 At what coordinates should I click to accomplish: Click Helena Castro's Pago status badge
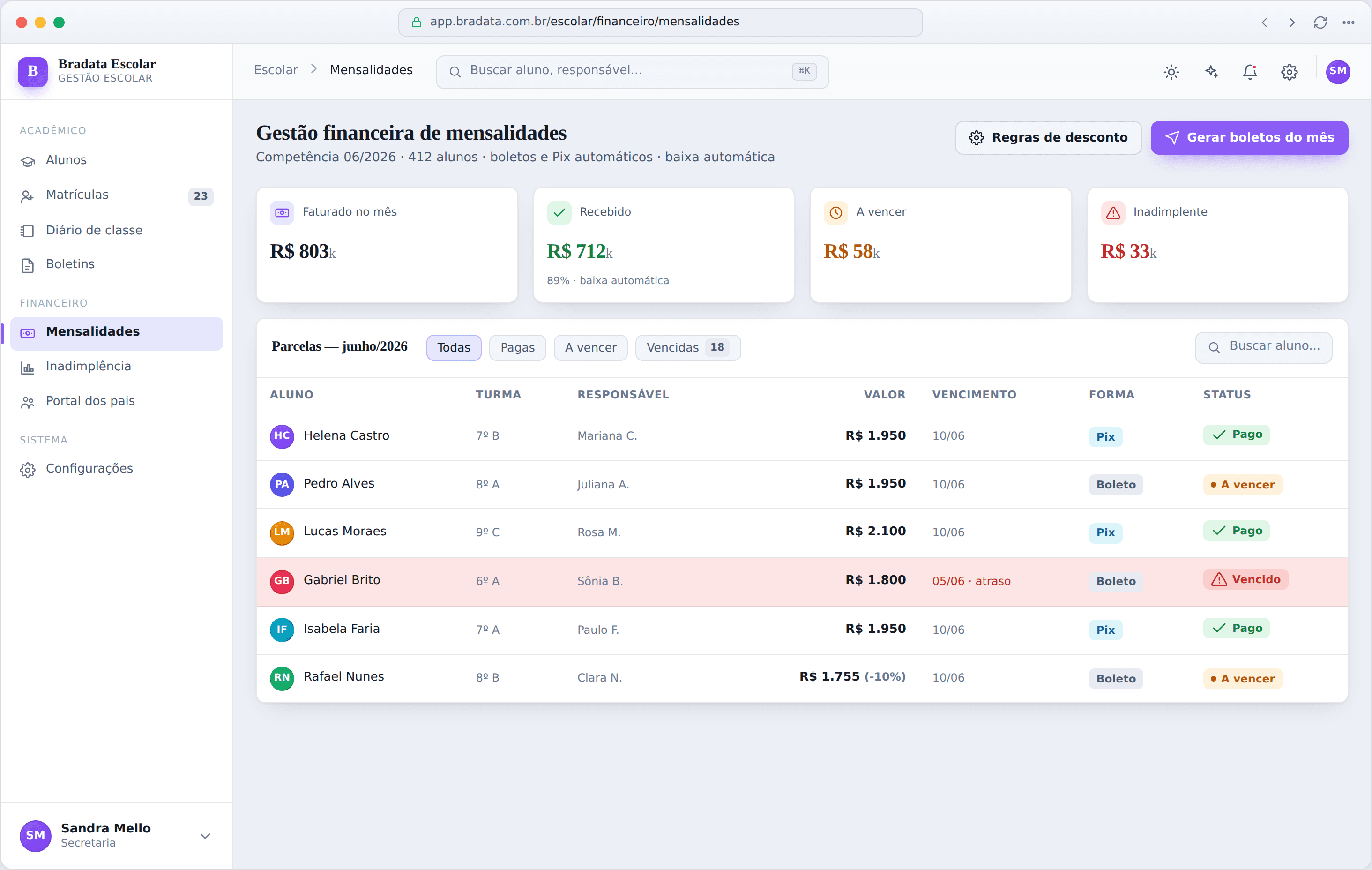[x=1236, y=435]
